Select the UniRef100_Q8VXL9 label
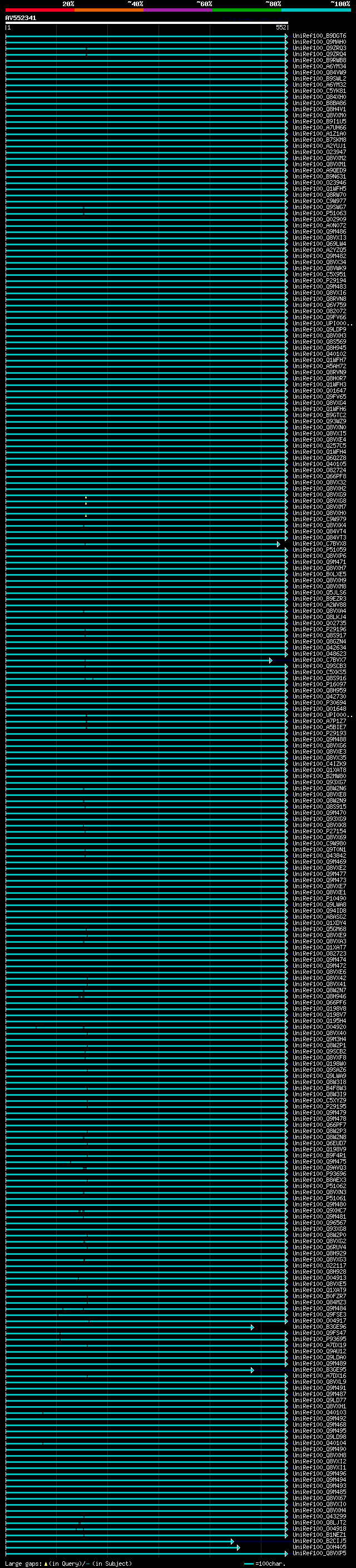This screenshot has height=1568, width=356. (319, 1382)
